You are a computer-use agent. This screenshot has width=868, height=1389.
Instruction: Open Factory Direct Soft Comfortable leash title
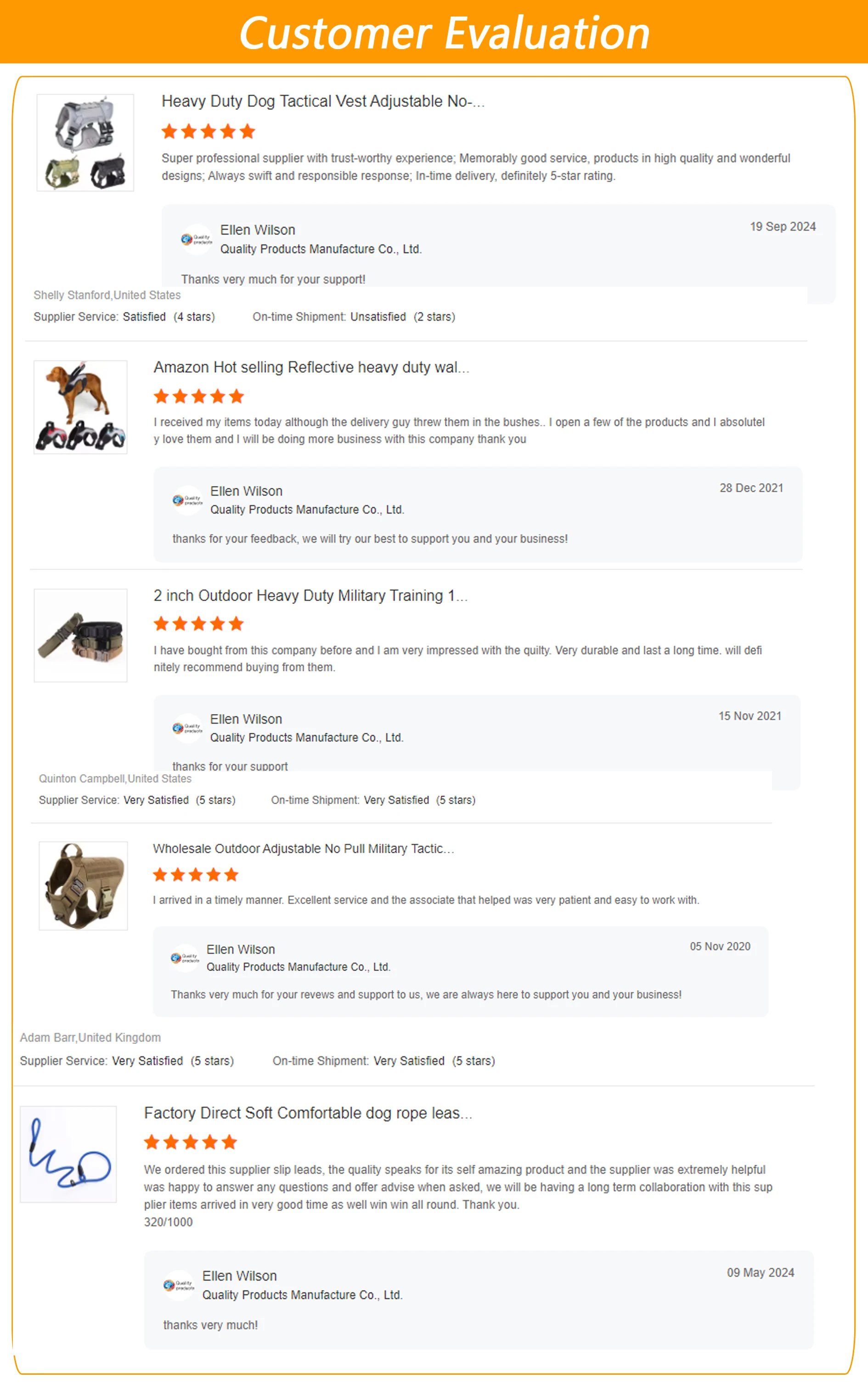pos(308,1113)
